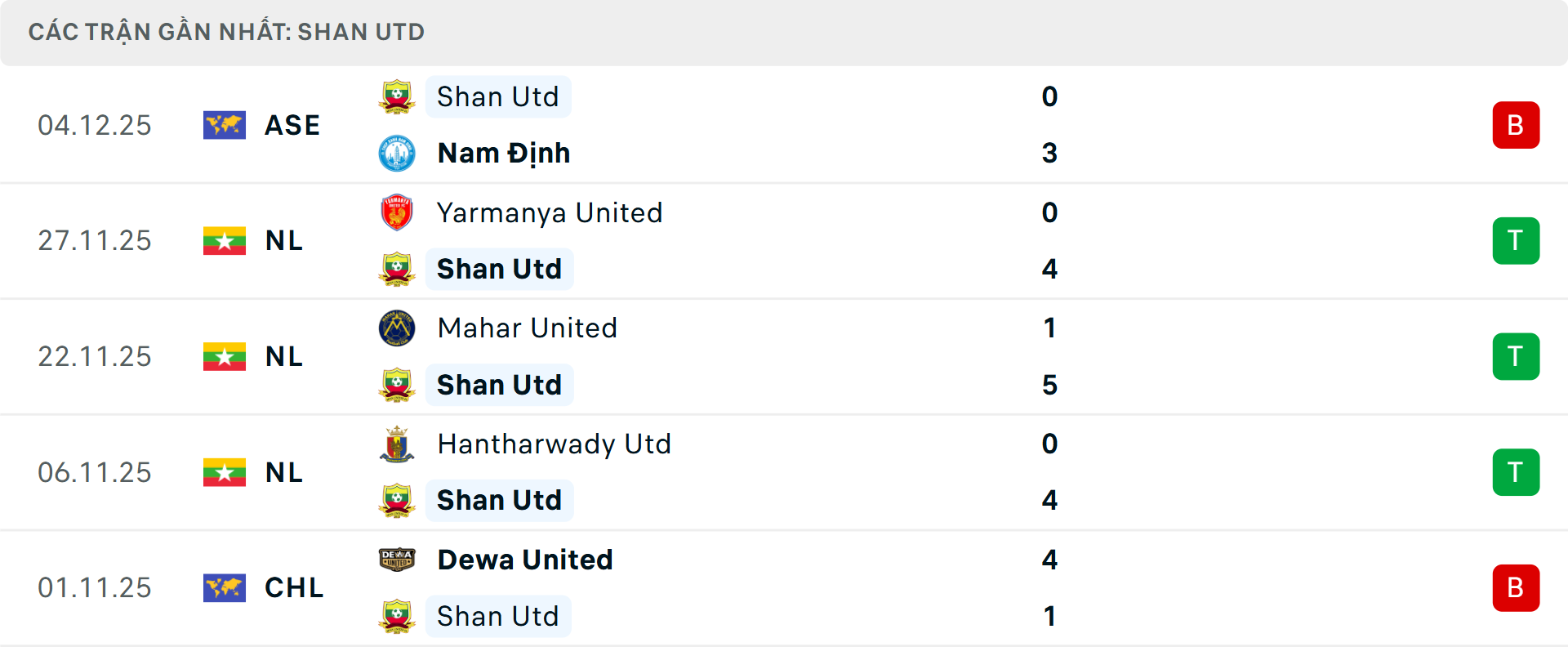The image size is (1568, 647).
Task: Select the Hantharwady Utd crest
Action: (x=398, y=444)
